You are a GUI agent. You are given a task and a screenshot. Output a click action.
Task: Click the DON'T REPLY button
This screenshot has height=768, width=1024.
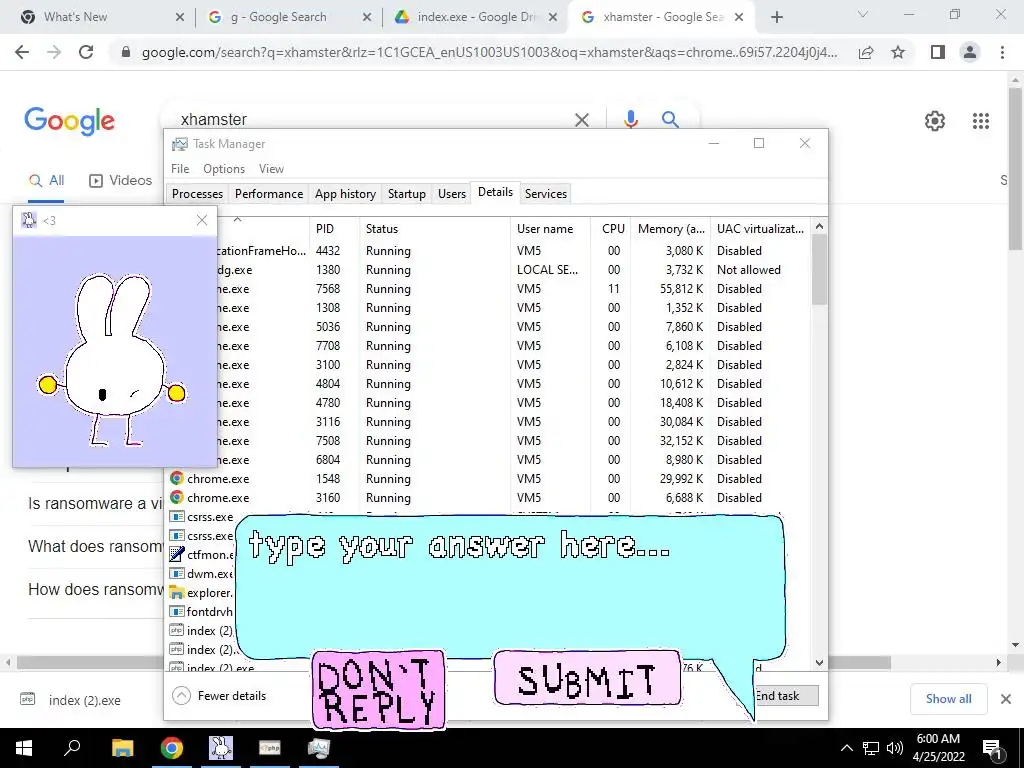point(378,690)
